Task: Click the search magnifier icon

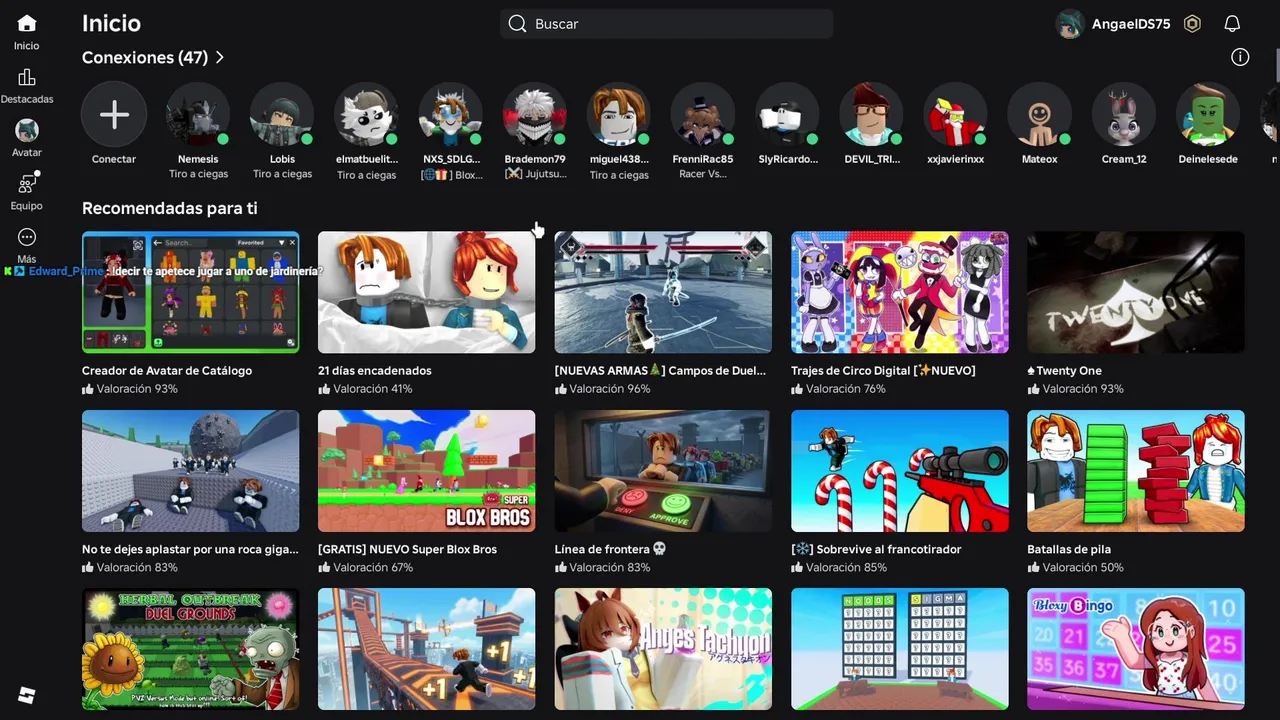Action: (x=517, y=24)
